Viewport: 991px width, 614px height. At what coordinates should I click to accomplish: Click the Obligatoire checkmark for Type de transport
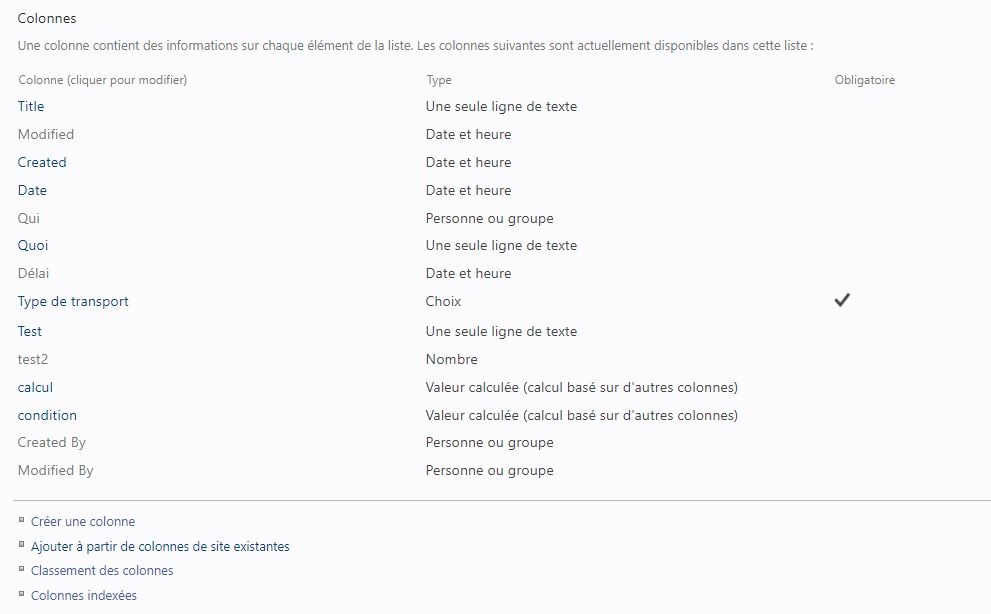[842, 300]
